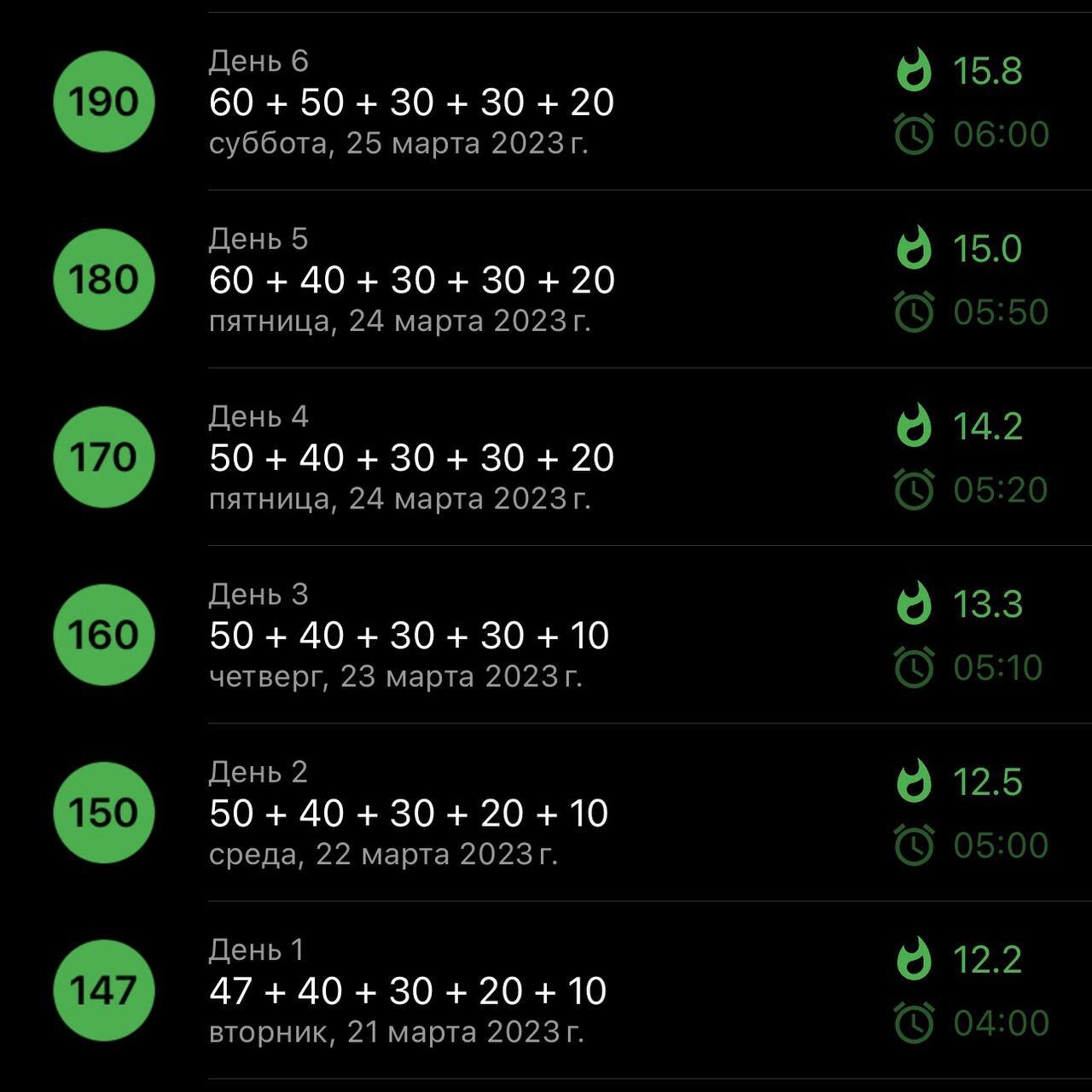
Task: Select the green 147 total circle
Action: tap(103, 990)
